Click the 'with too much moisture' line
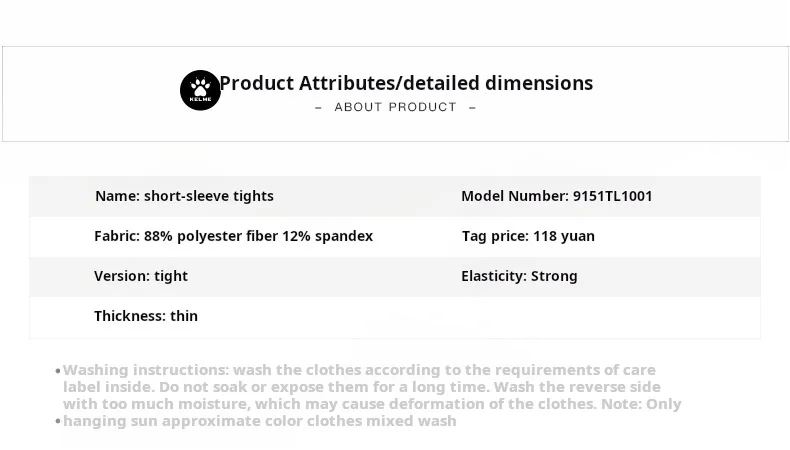This screenshot has width=790, height=450. [371, 404]
